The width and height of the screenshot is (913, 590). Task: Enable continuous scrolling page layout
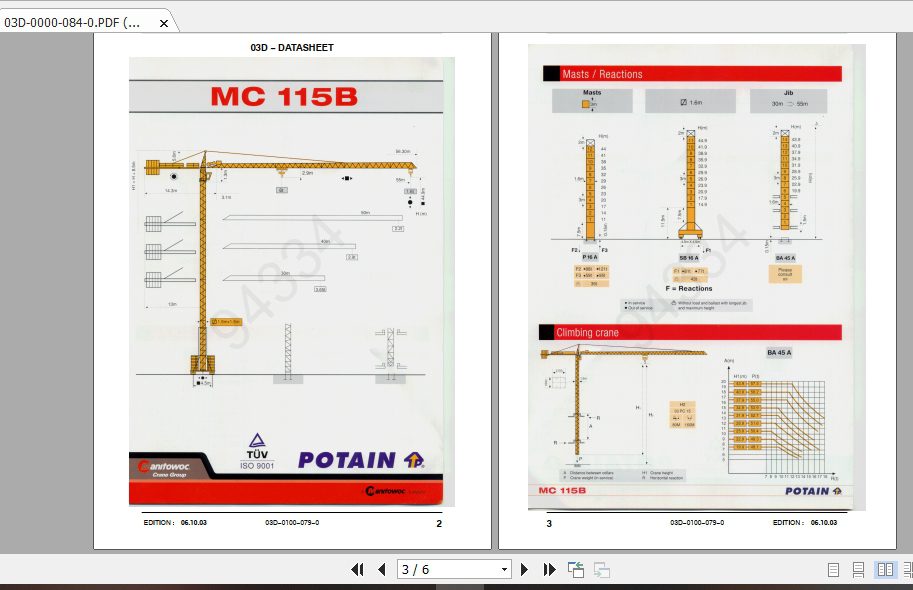[x=858, y=569]
